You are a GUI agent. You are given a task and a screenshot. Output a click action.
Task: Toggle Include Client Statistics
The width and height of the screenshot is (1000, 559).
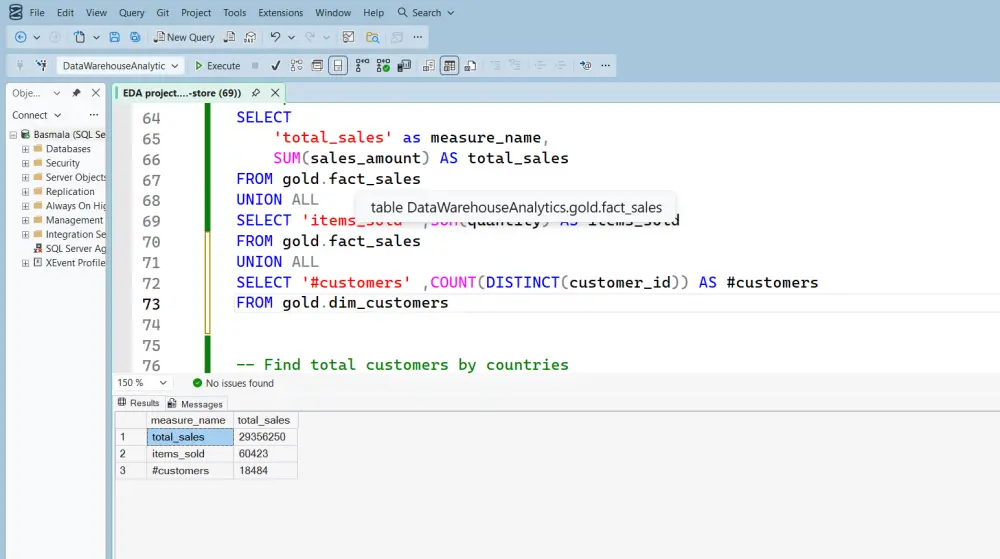tap(404, 66)
